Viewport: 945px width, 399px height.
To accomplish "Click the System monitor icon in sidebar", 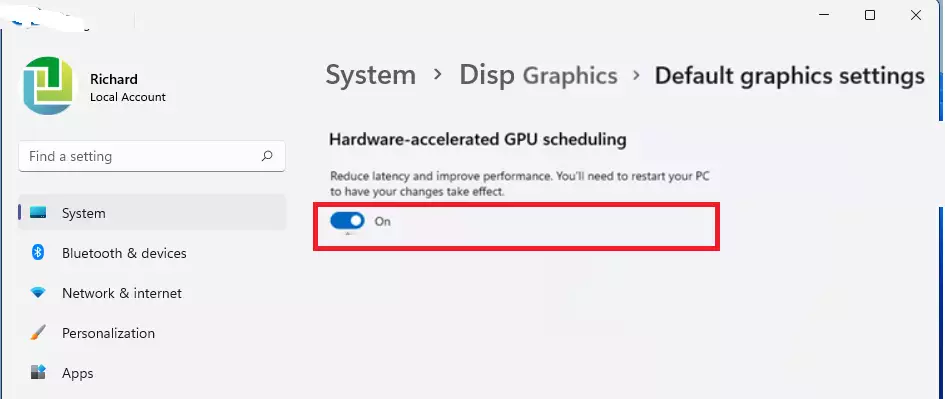I will [38, 213].
